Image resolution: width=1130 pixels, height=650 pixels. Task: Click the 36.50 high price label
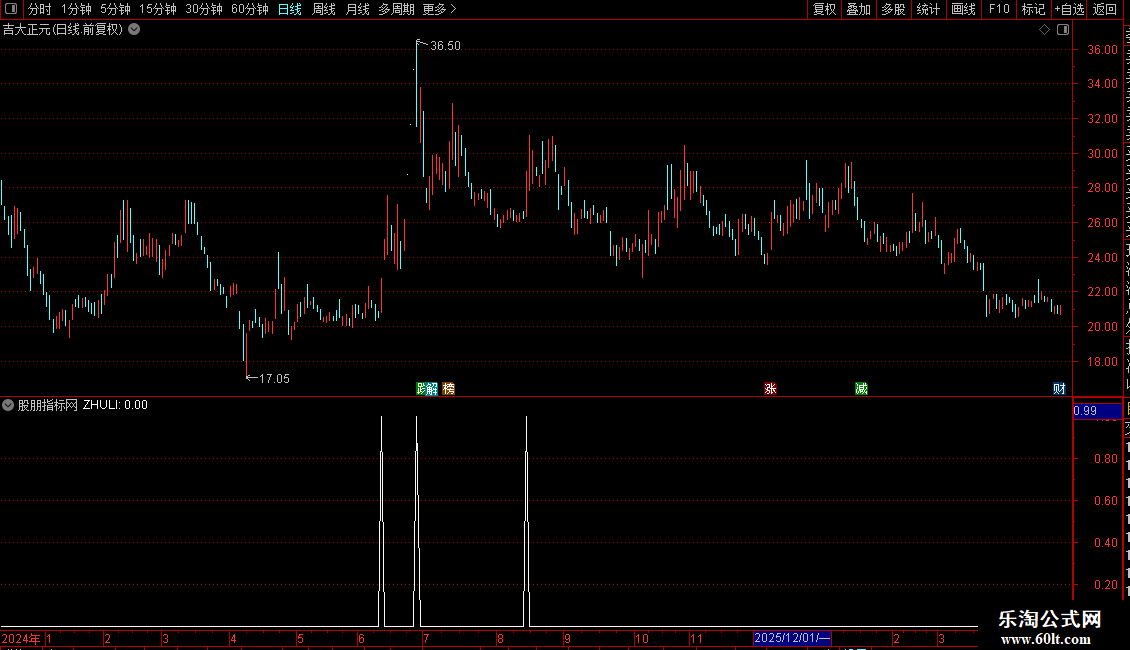445,46
